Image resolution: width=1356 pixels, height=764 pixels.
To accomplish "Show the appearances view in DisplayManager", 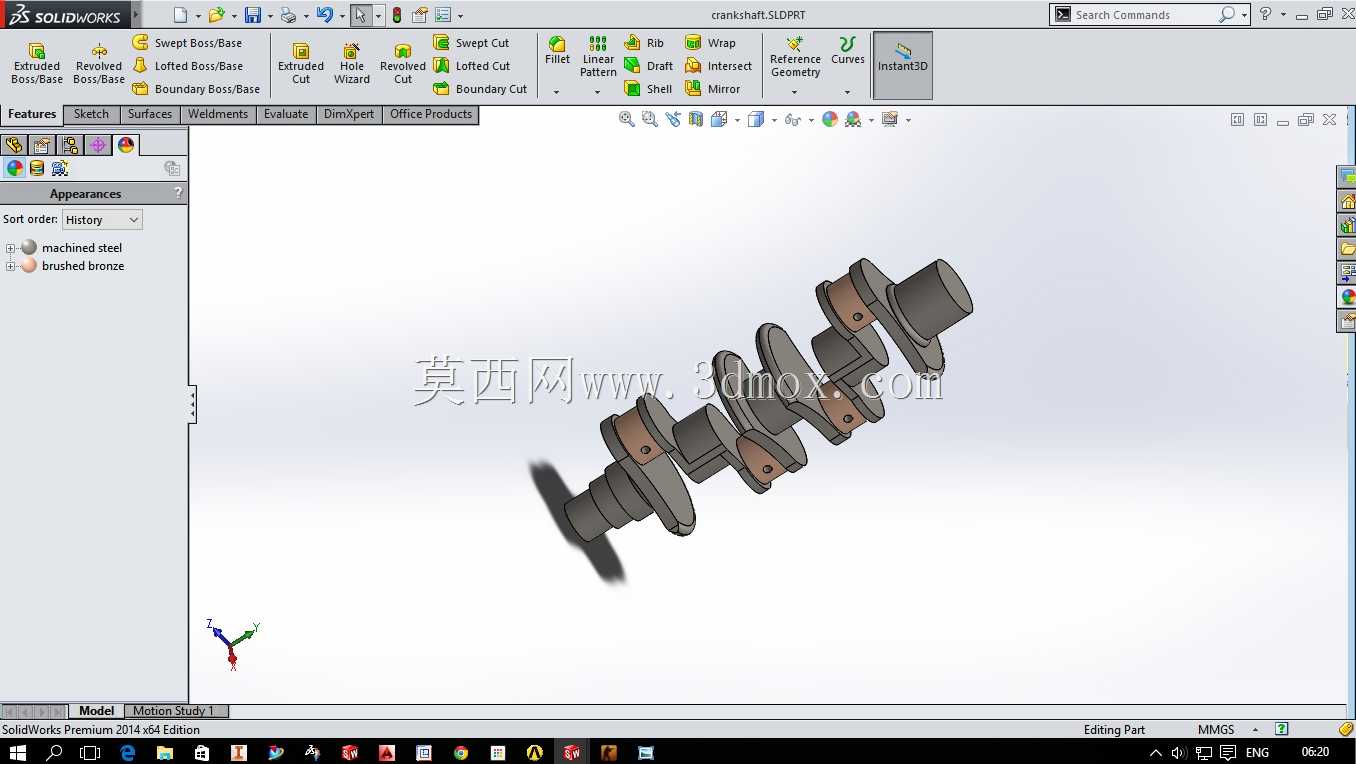I will tap(15, 168).
